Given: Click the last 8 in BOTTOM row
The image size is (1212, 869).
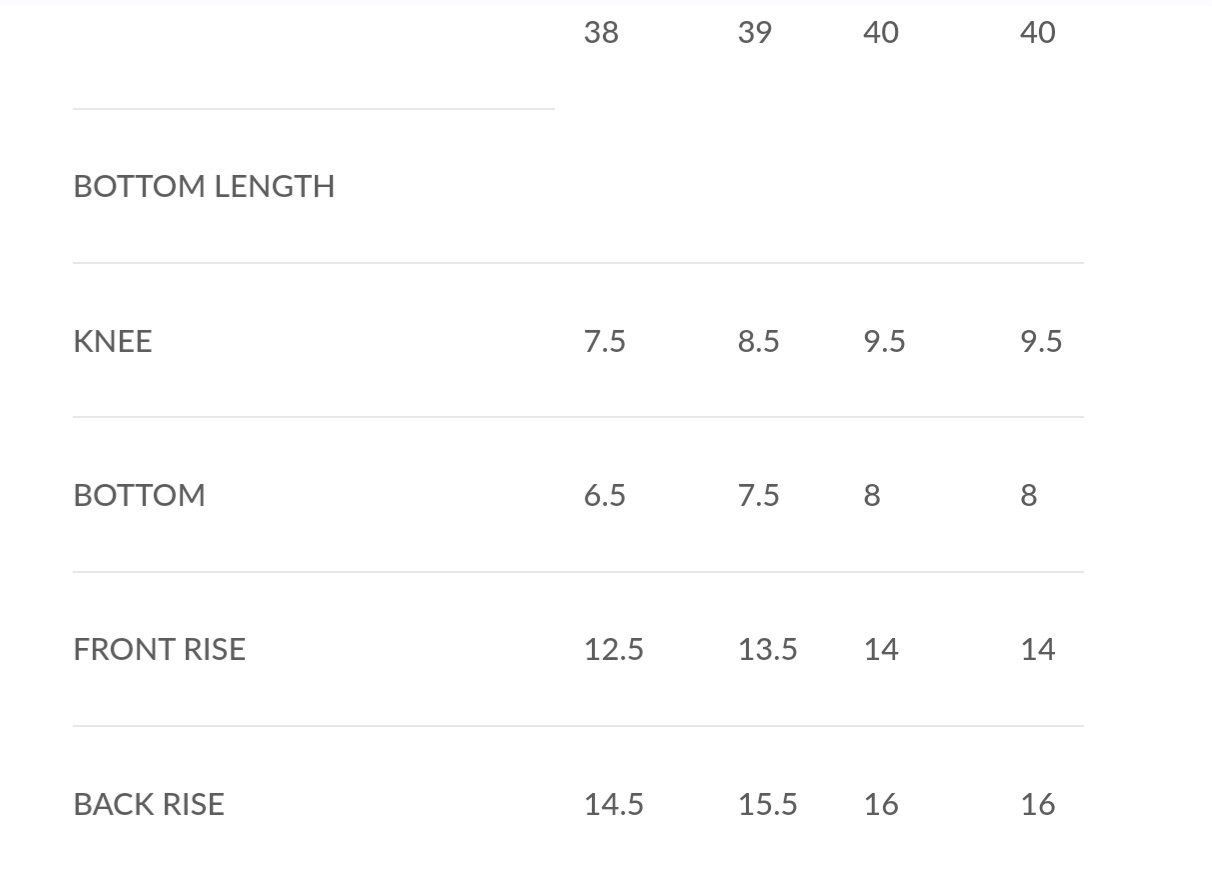Looking at the screenshot, I should [1029, 495].
